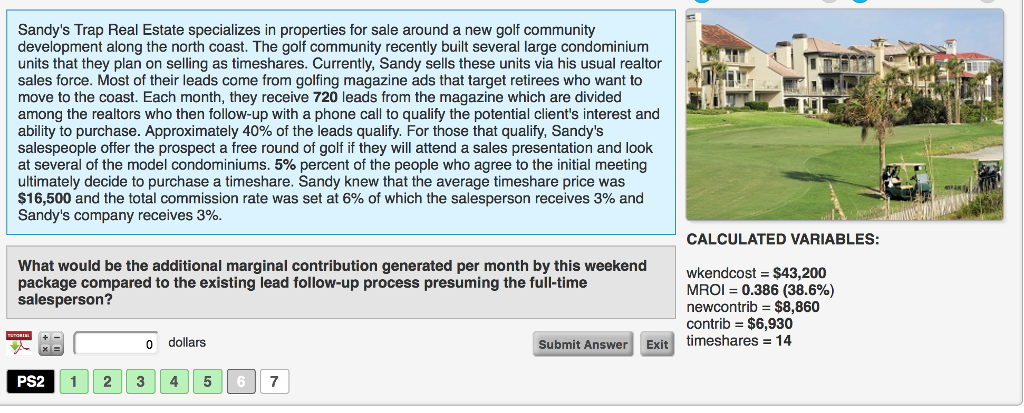Viewport: 1024px width, 413px height.
Task: Click the golf community photo
Action: 844,115
